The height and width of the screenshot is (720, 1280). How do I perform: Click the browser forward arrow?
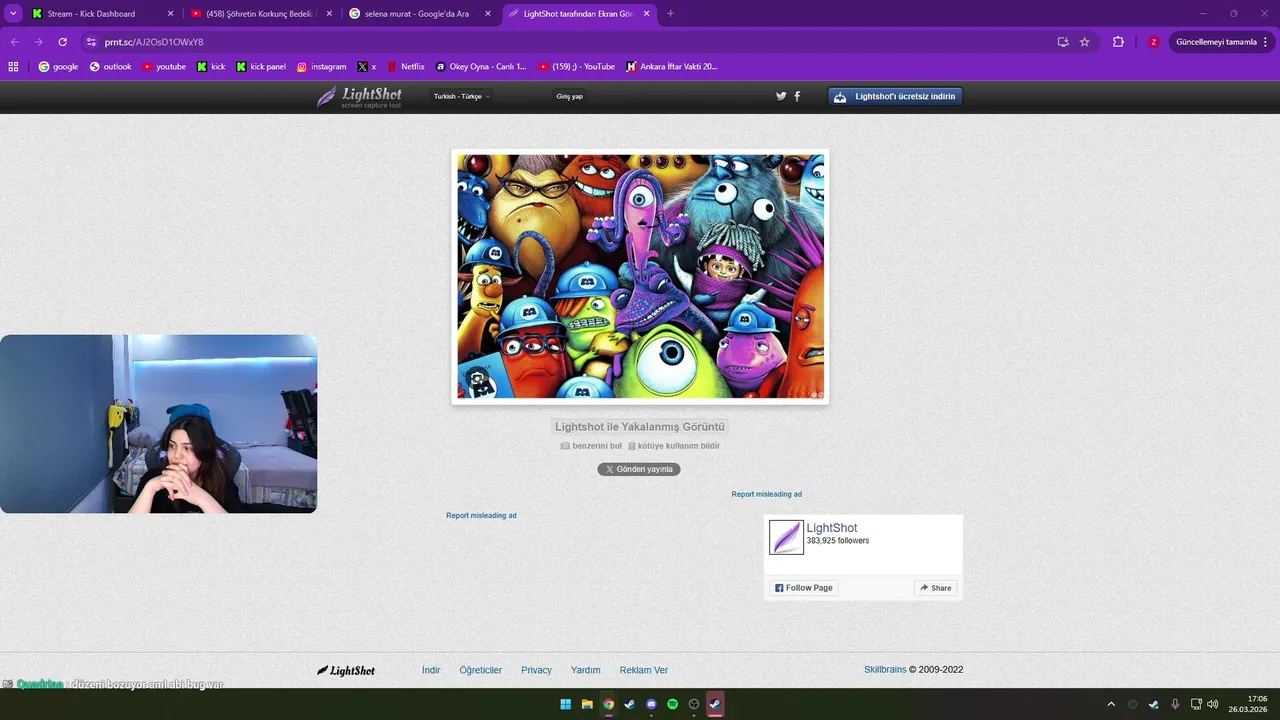[38, 42]
